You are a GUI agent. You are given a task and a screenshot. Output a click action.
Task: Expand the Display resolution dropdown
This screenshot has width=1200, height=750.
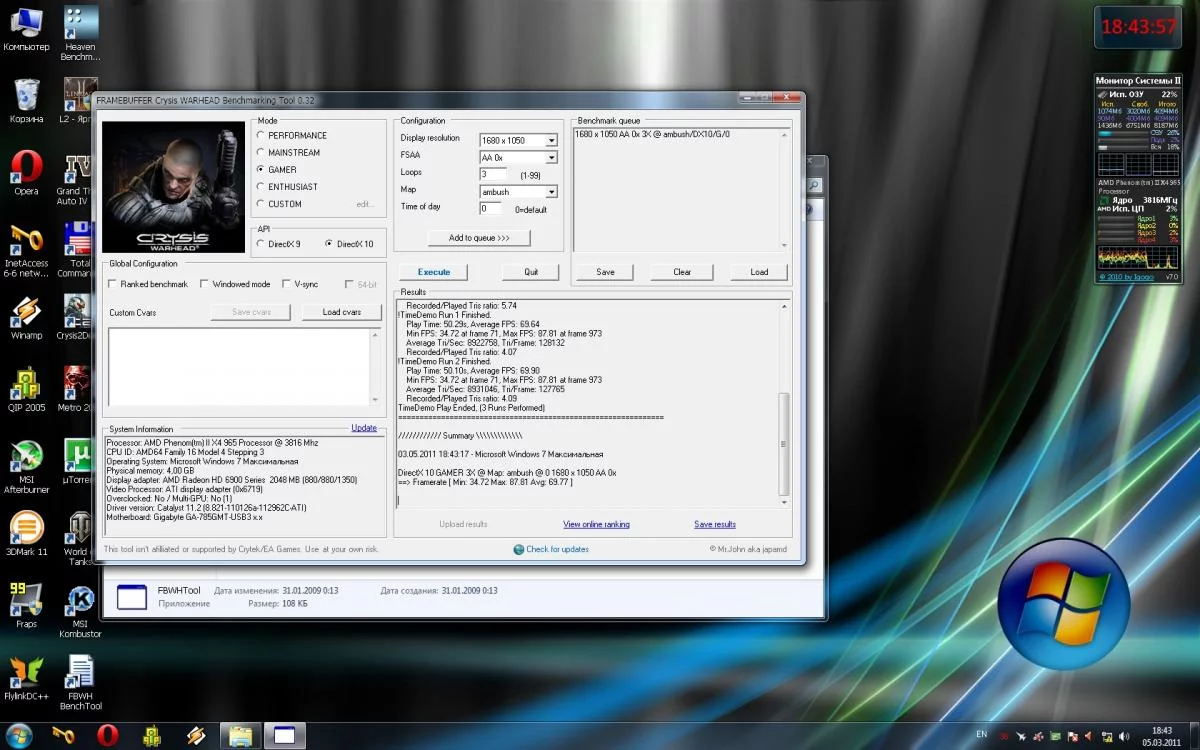click(x=551, y=140)
